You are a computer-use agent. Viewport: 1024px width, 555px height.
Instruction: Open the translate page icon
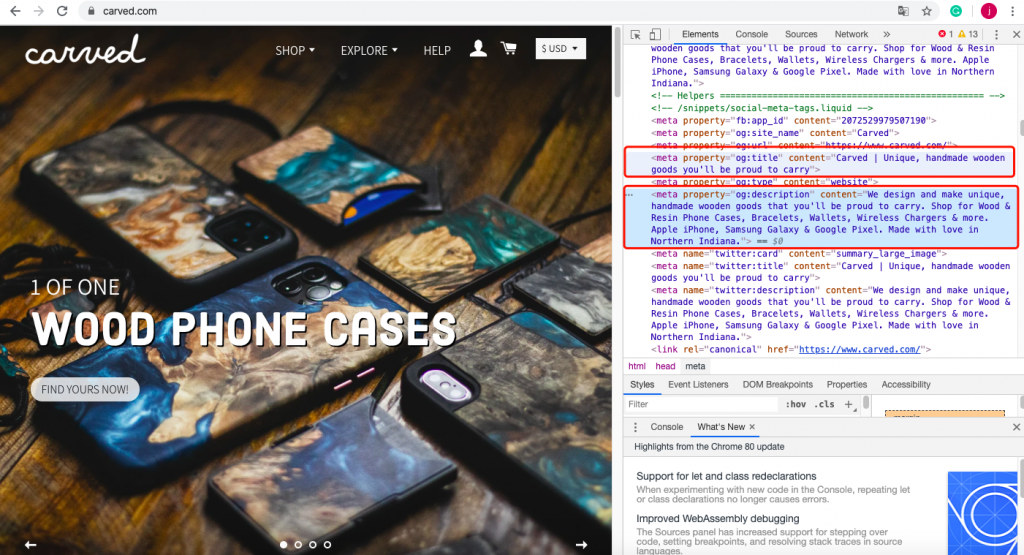click(903, 11)
